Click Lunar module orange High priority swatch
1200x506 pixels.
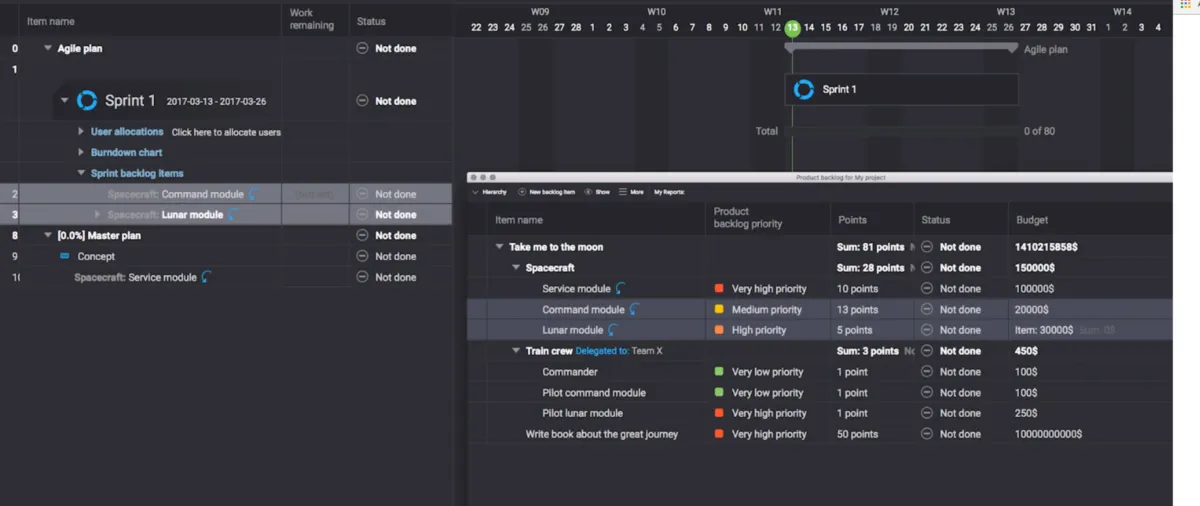click(719, 330)
